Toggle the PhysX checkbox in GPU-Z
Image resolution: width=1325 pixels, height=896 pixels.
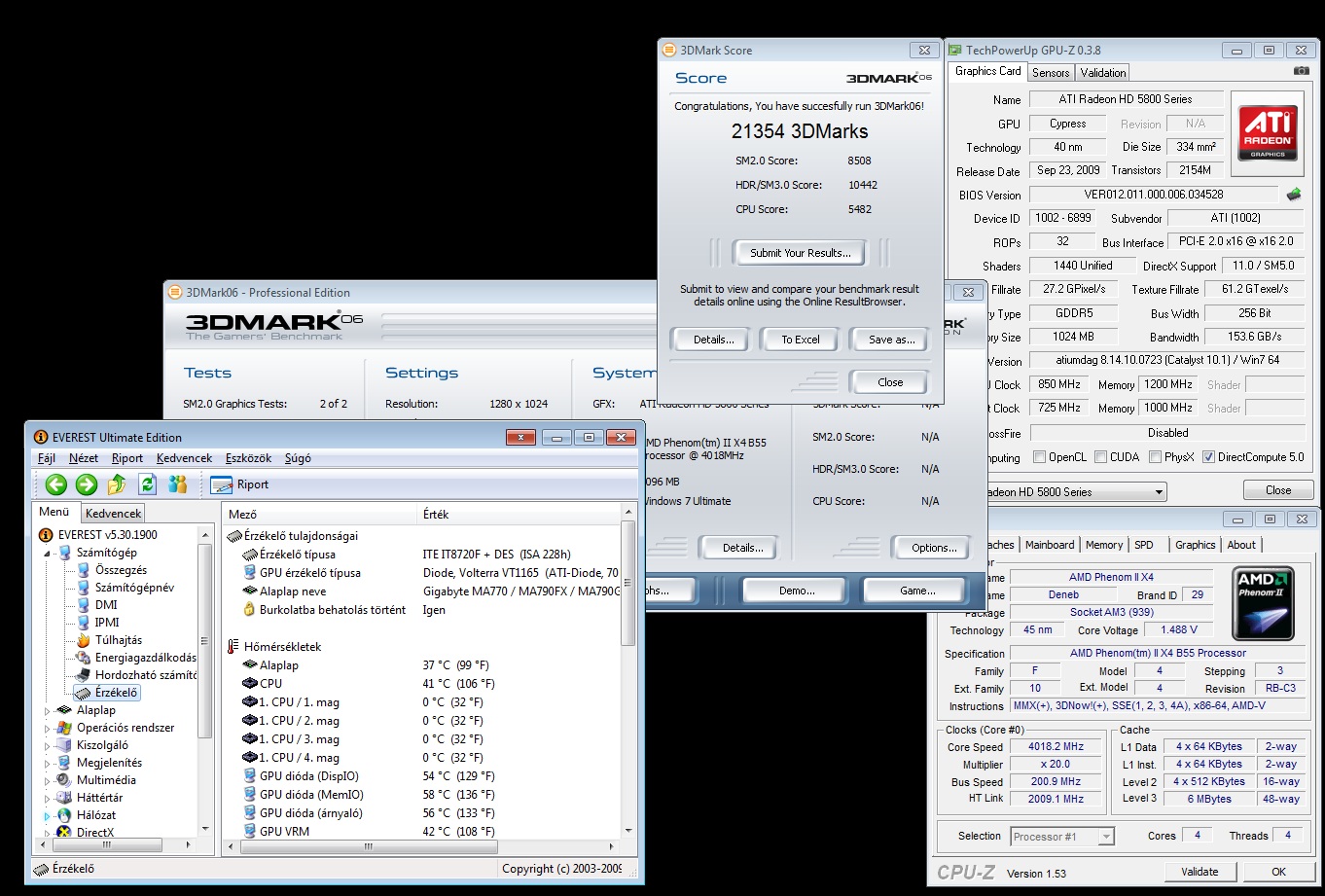click(x=1155, y=457)
